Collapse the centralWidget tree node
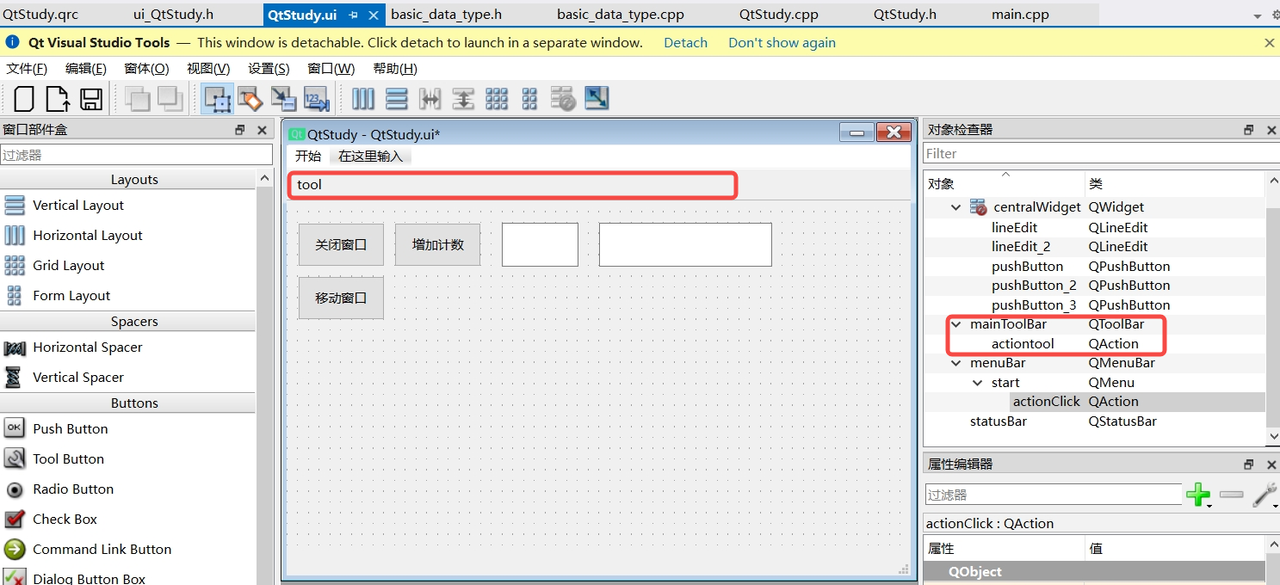The height and width of the screenshot is (585, 1280). 956,208
